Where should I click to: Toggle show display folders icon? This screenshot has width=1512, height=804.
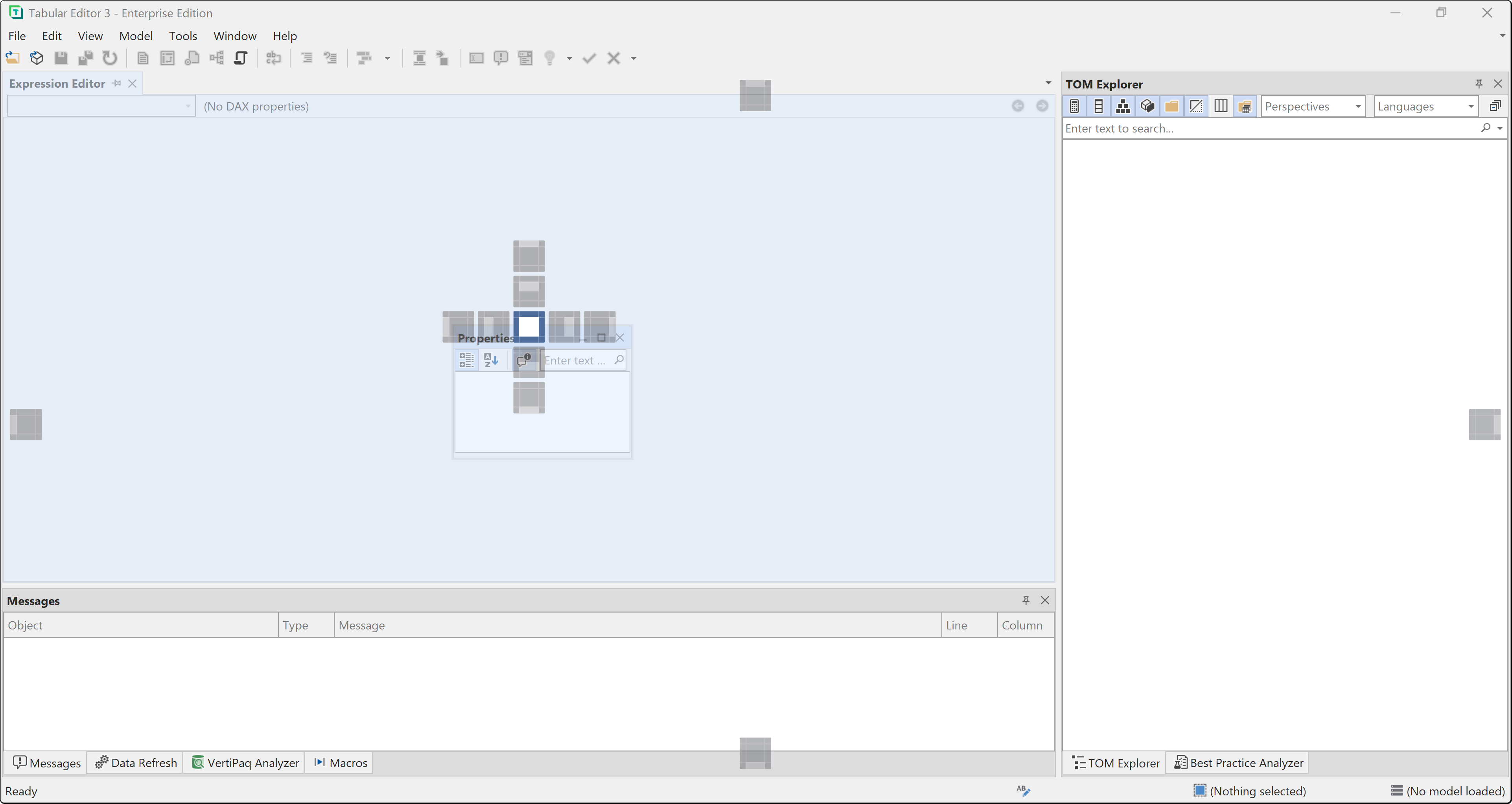coord(1171,106)
